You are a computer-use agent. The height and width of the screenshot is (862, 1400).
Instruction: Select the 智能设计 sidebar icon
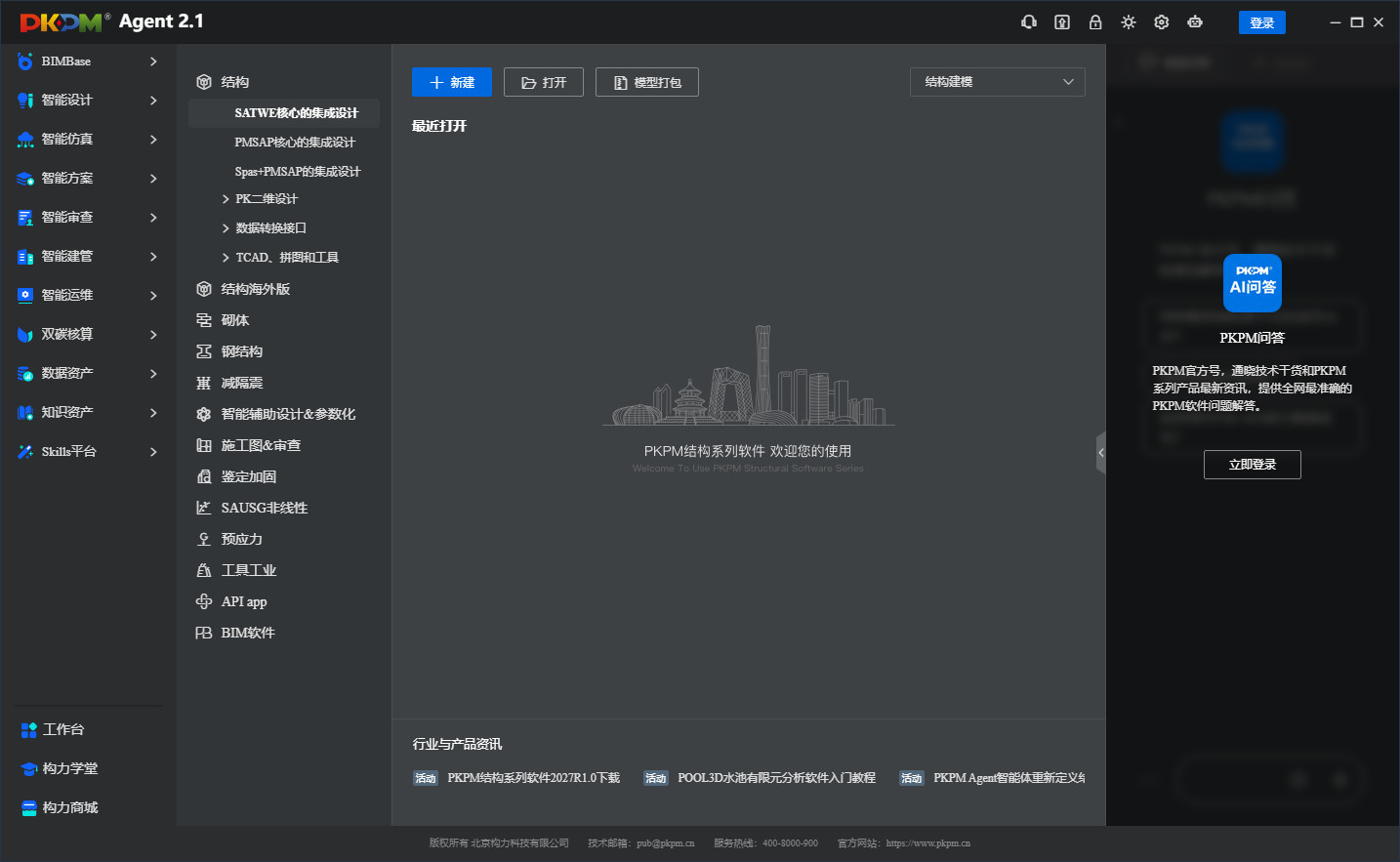click(x=25, y=101)
